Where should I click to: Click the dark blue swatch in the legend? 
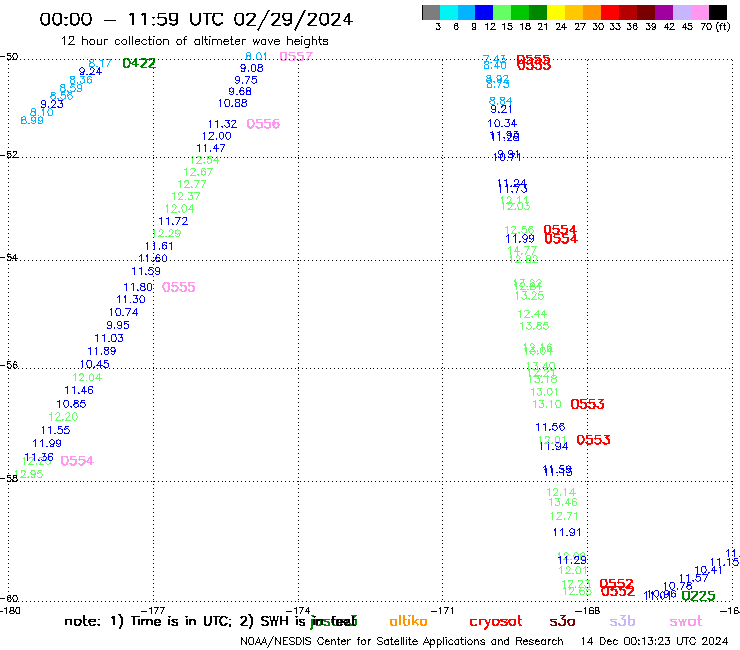pyautogui.click(x=484, y=12)
